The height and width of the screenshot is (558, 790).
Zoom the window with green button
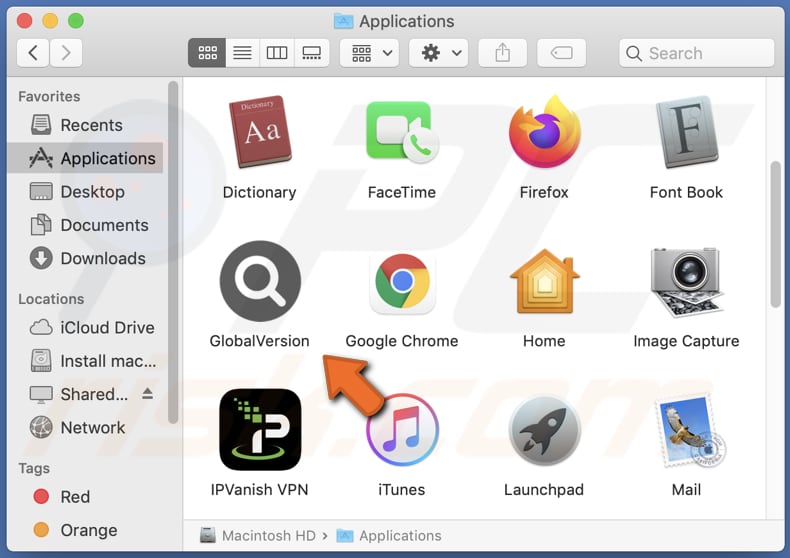click(76, 21)
